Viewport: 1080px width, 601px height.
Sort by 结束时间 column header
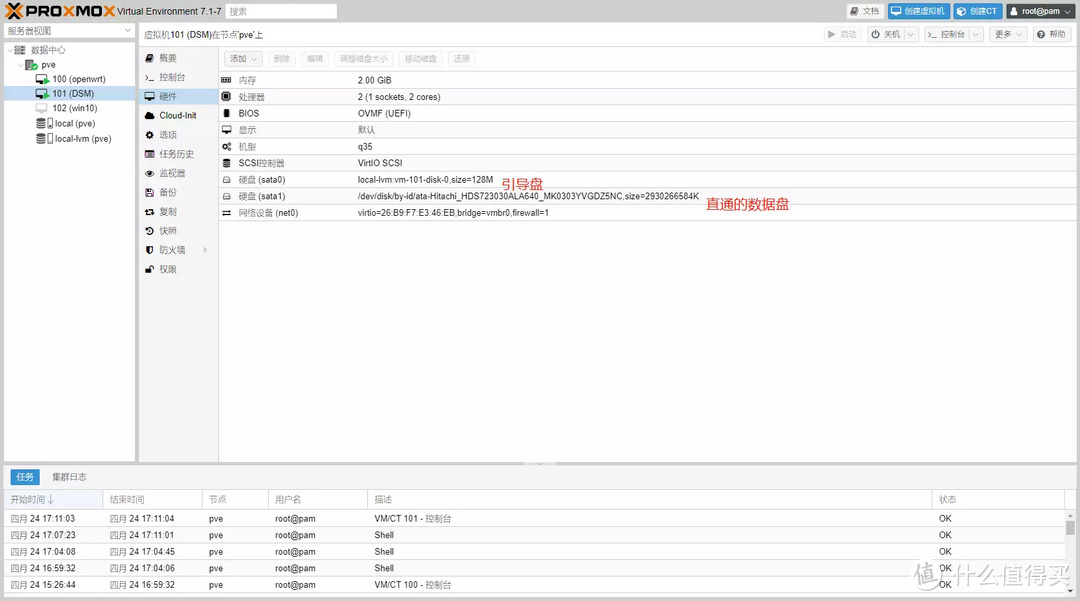tap(153, 499)
